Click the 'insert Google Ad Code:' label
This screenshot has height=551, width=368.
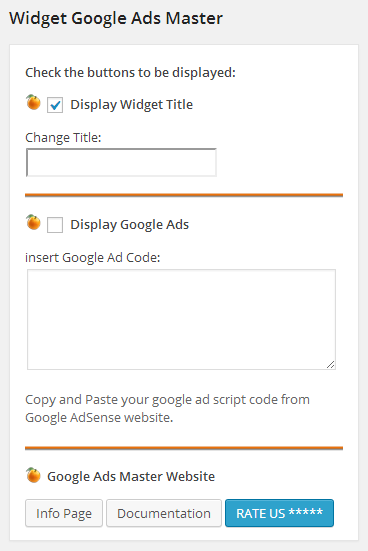pyautogui.click(x=93, y=258)
